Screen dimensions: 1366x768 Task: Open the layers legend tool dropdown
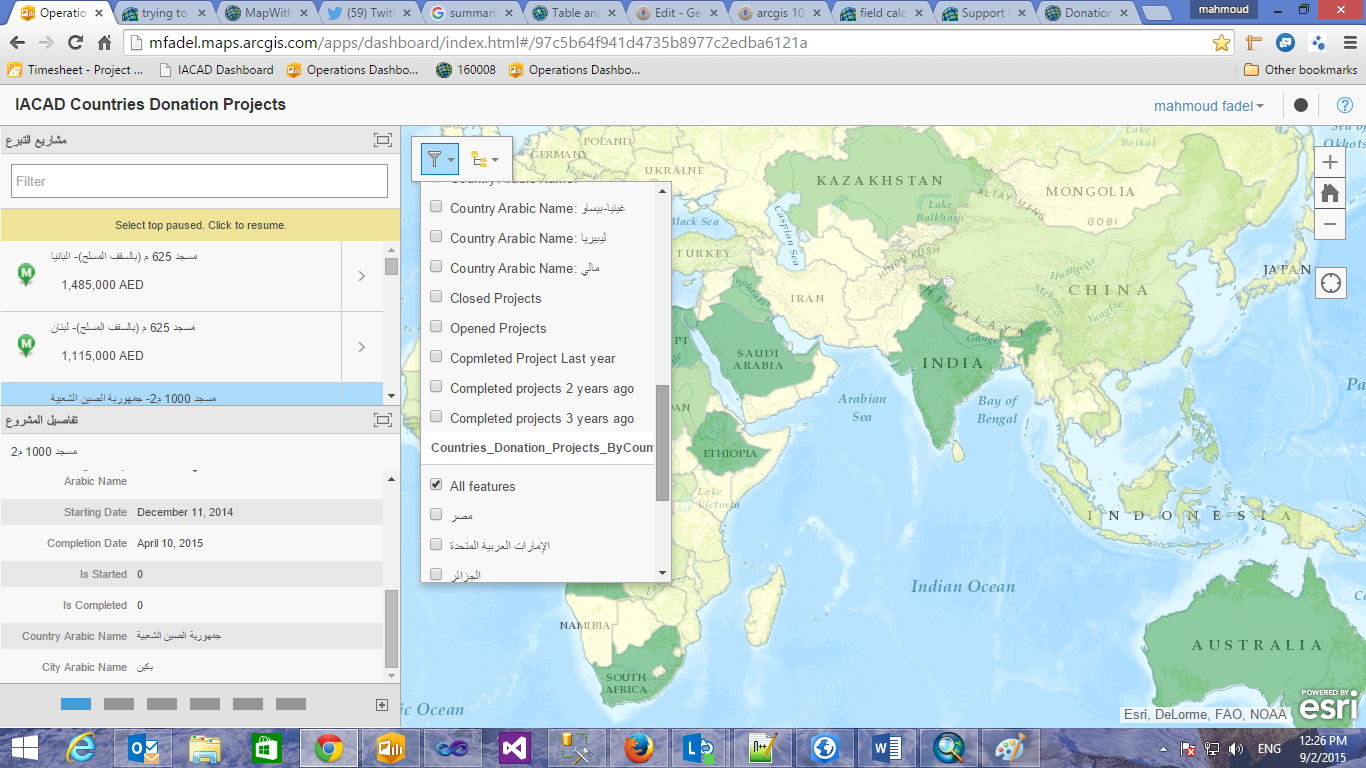coord(485,159)
